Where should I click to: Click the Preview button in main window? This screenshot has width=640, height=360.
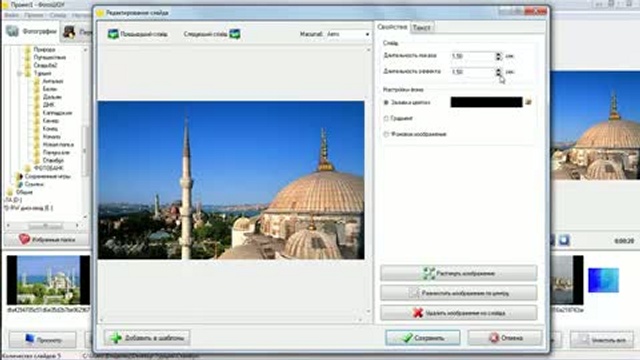pos(42,339)
